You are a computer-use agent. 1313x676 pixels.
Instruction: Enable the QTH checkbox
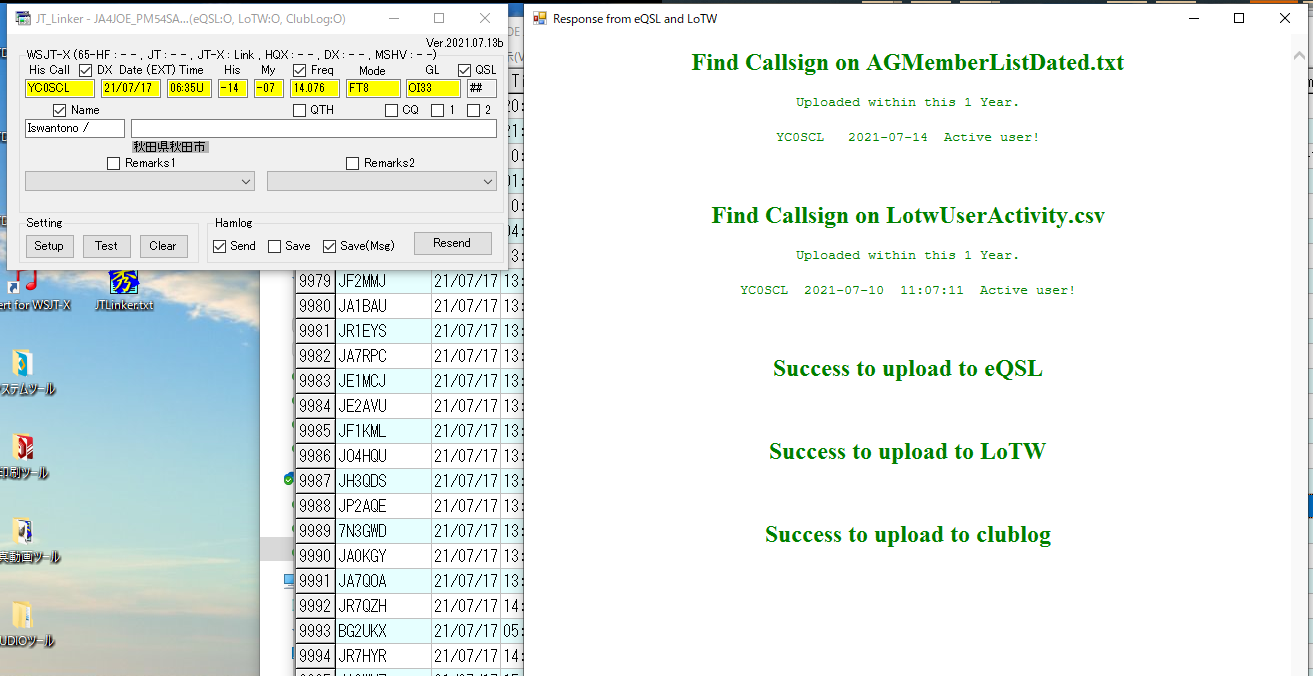(299, 110)
